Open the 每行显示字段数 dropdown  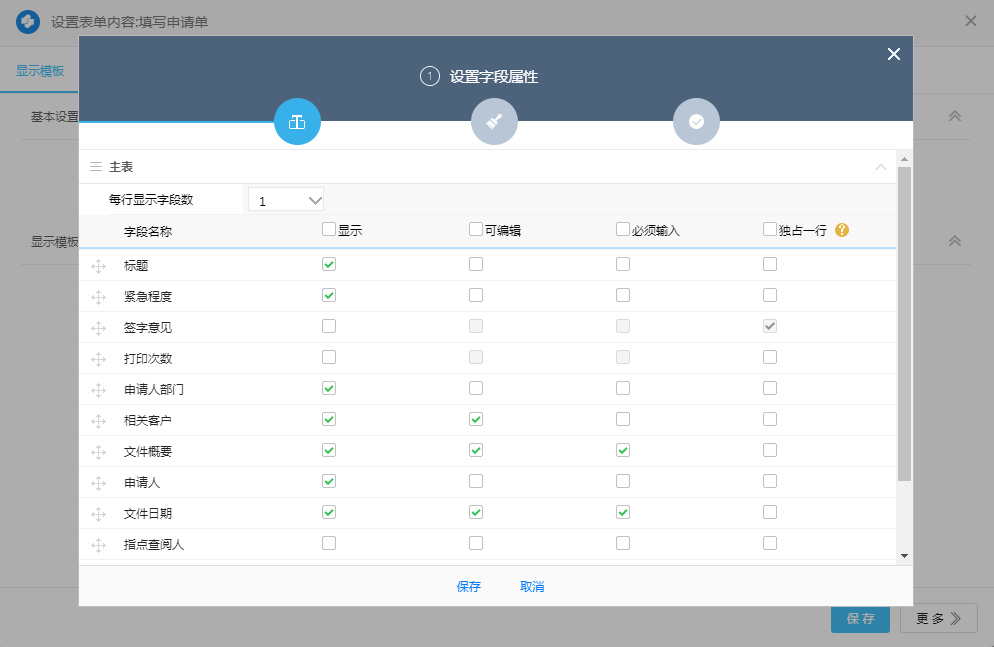pos(286,200)
